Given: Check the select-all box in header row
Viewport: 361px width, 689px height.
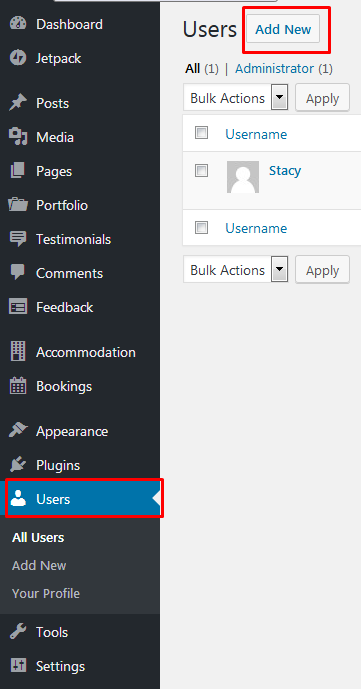Looking at the screenshot, I should tap(201, 132).
